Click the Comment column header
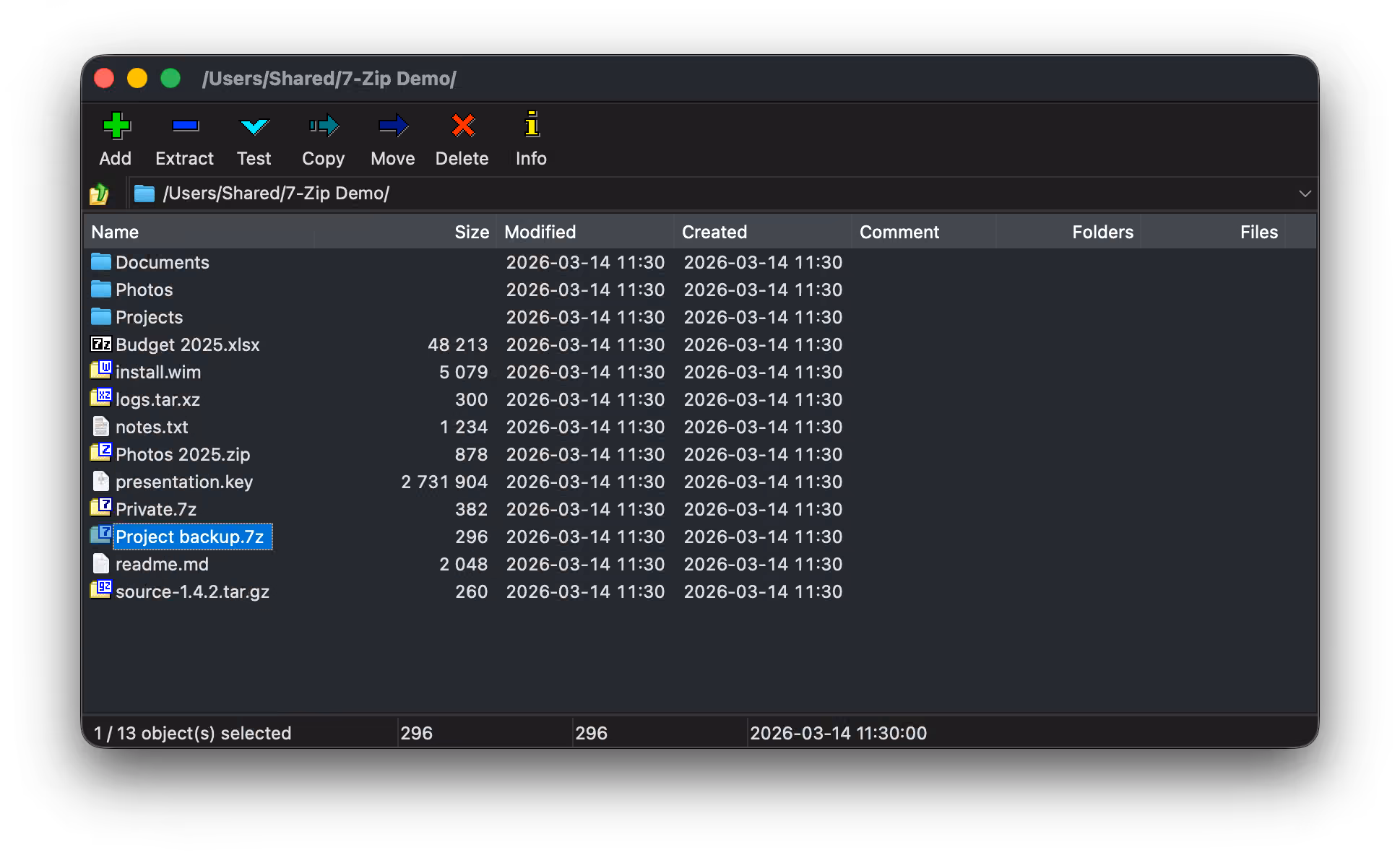Screen dimensions: 1400x855 tap(924, 232)
